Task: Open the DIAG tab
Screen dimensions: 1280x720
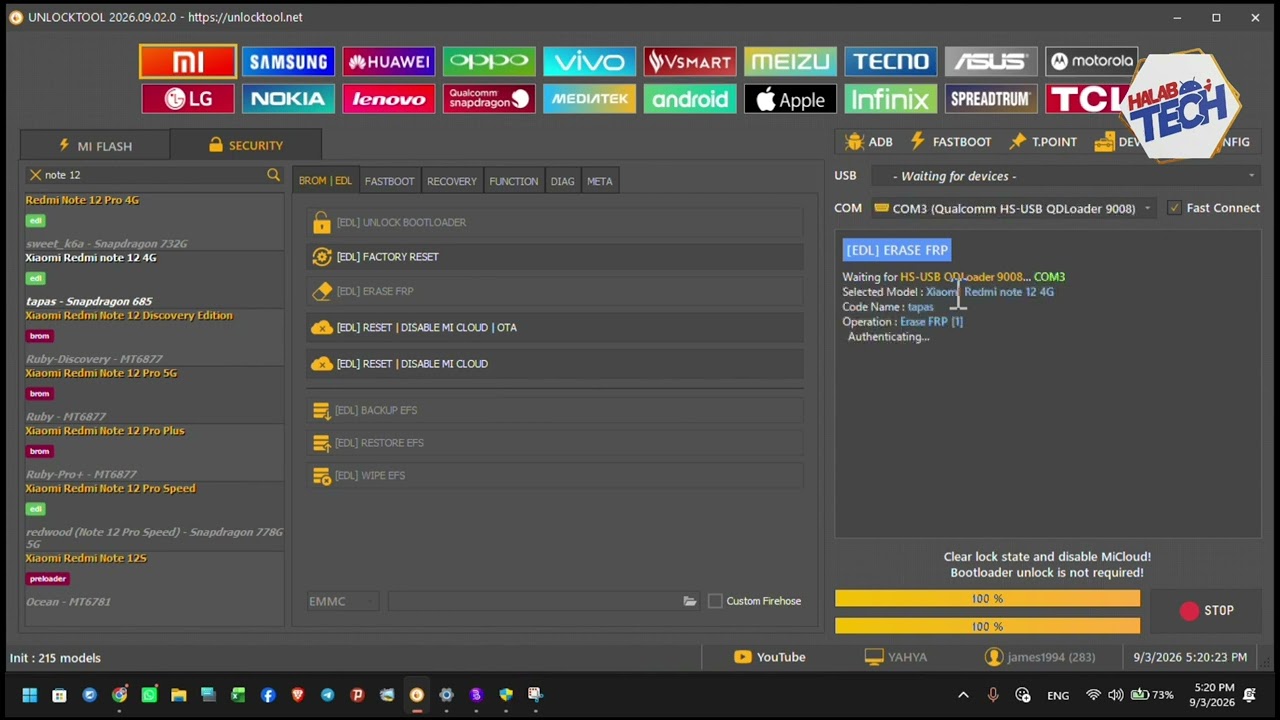Action: coord(562,181)
